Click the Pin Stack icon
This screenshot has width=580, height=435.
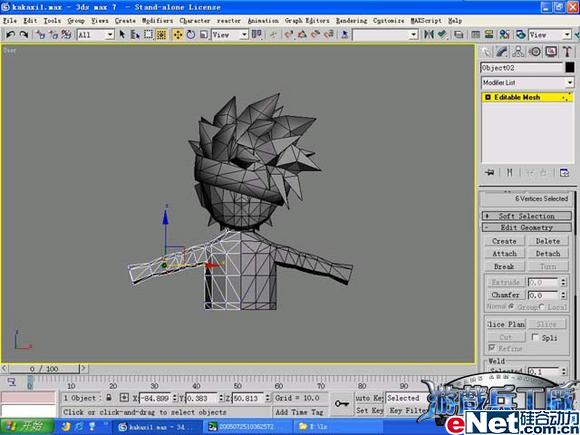click(x=489, y=173)
